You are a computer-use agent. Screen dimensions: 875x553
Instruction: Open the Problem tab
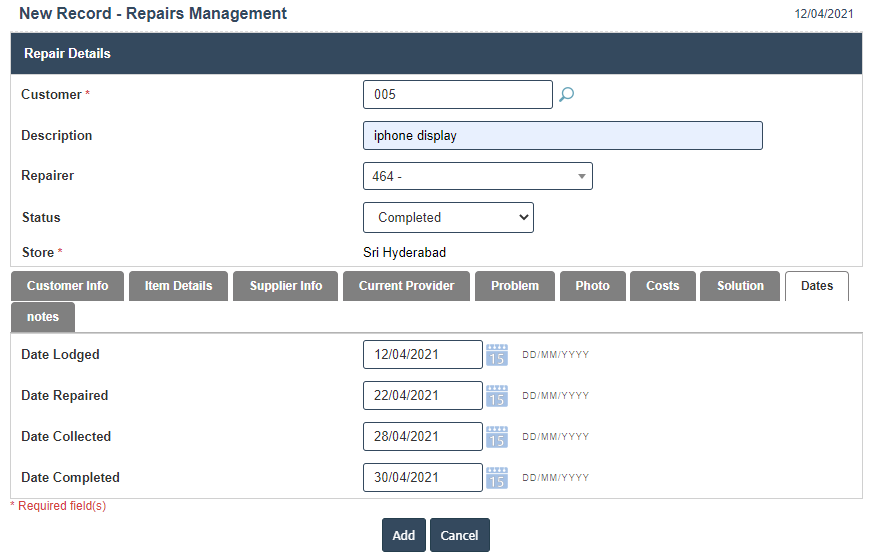[515, 286]
